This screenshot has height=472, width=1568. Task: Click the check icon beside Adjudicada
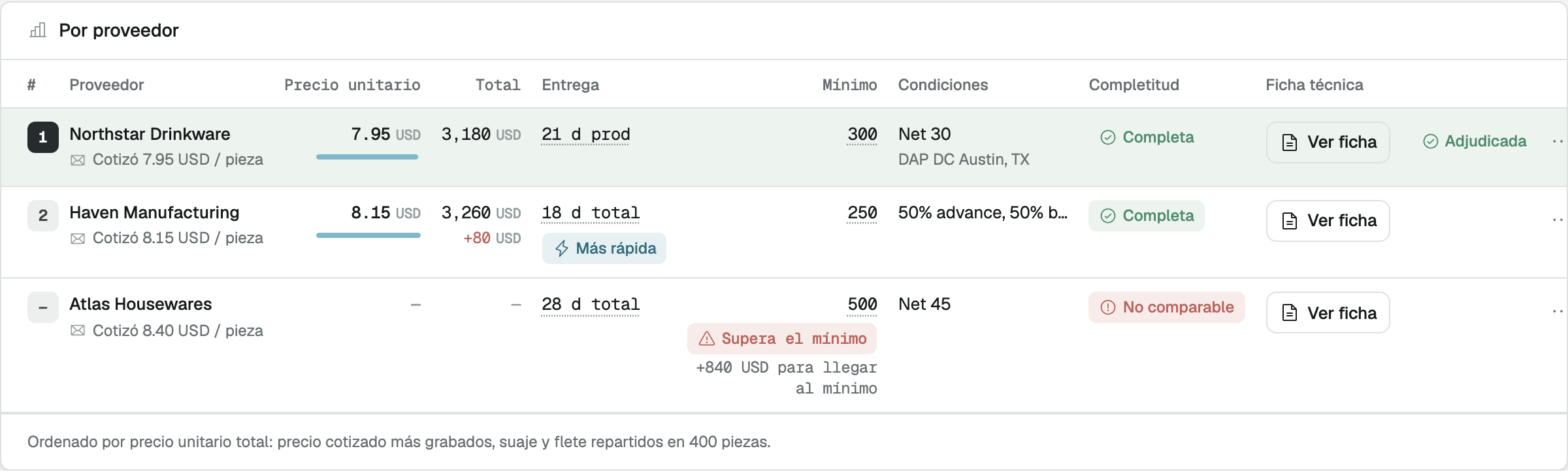(1431, 141)
